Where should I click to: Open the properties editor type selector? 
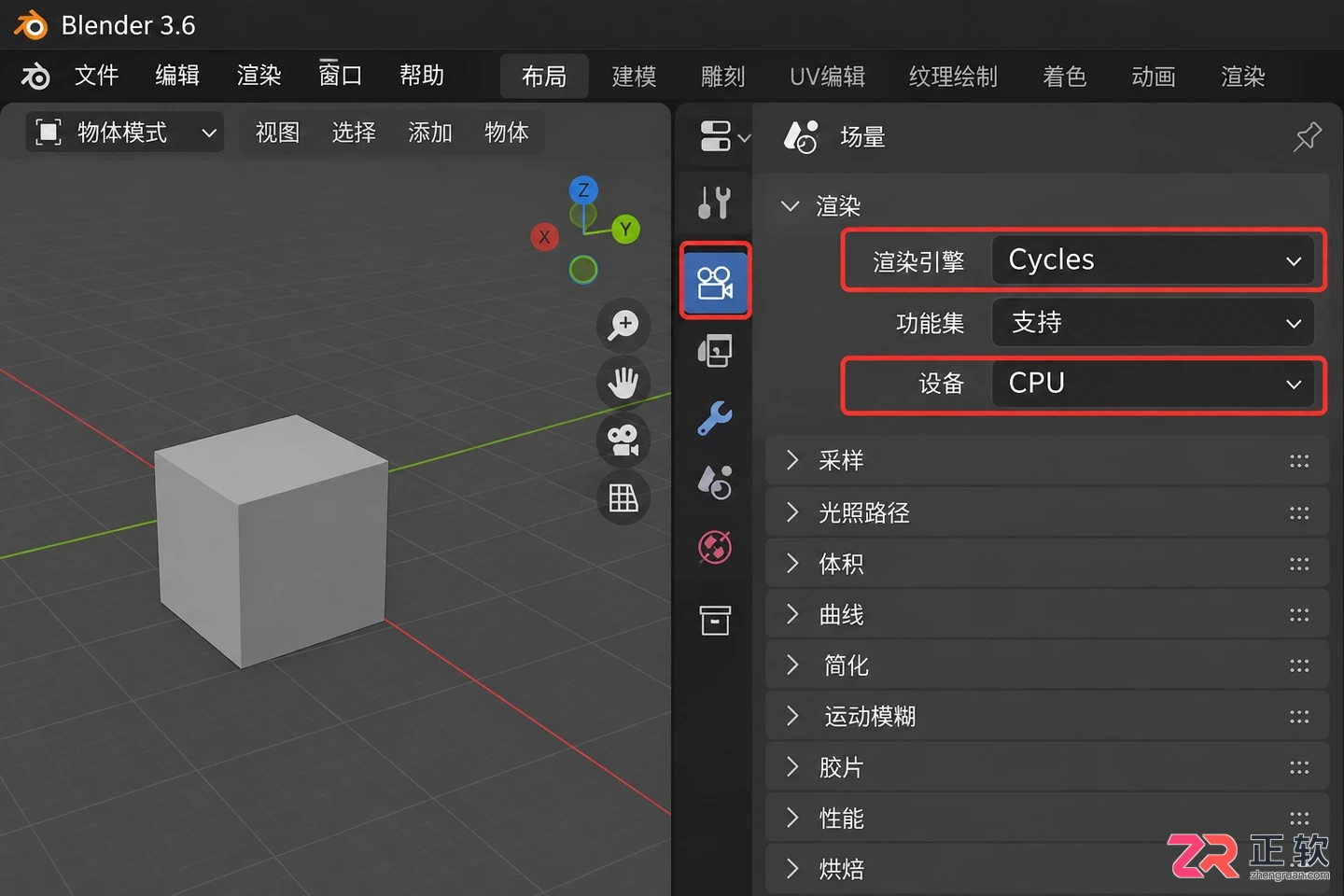point(724,136)
